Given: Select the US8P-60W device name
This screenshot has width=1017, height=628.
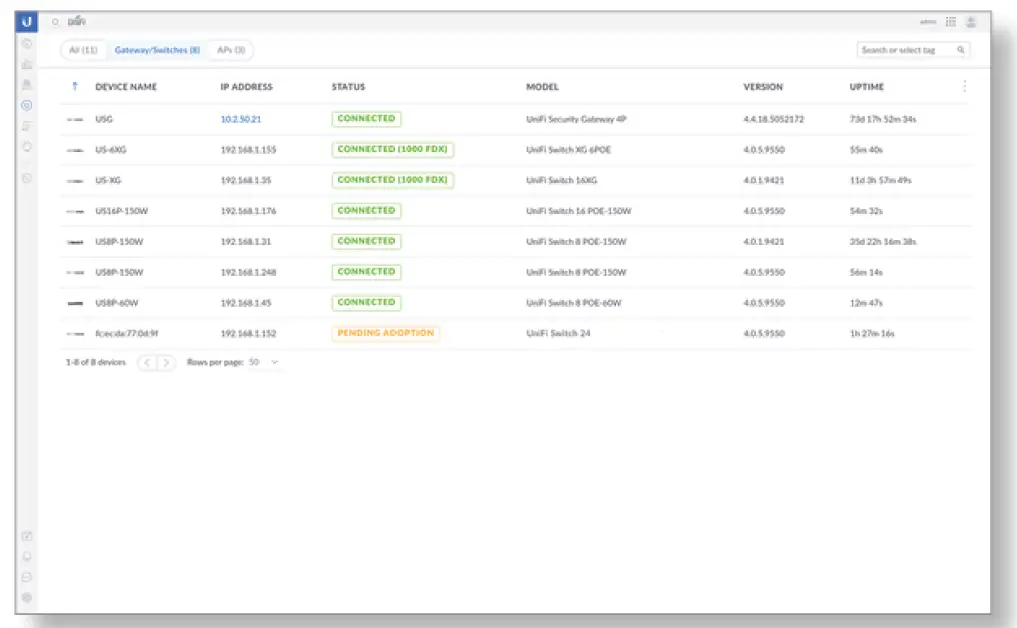Looking at the screenshot, I should 117,303.
